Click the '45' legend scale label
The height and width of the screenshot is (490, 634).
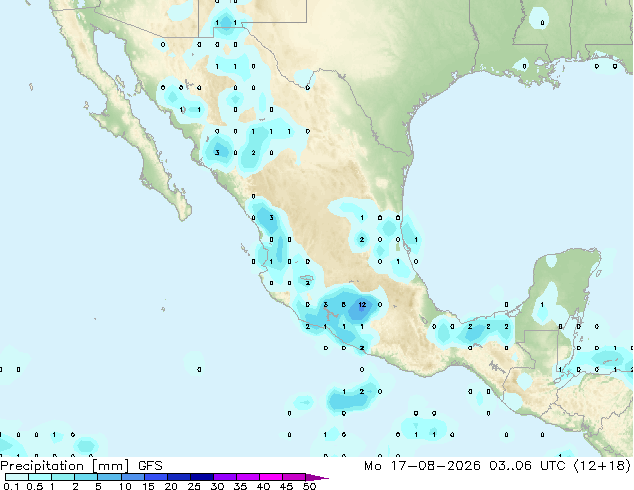click(286, 486)
